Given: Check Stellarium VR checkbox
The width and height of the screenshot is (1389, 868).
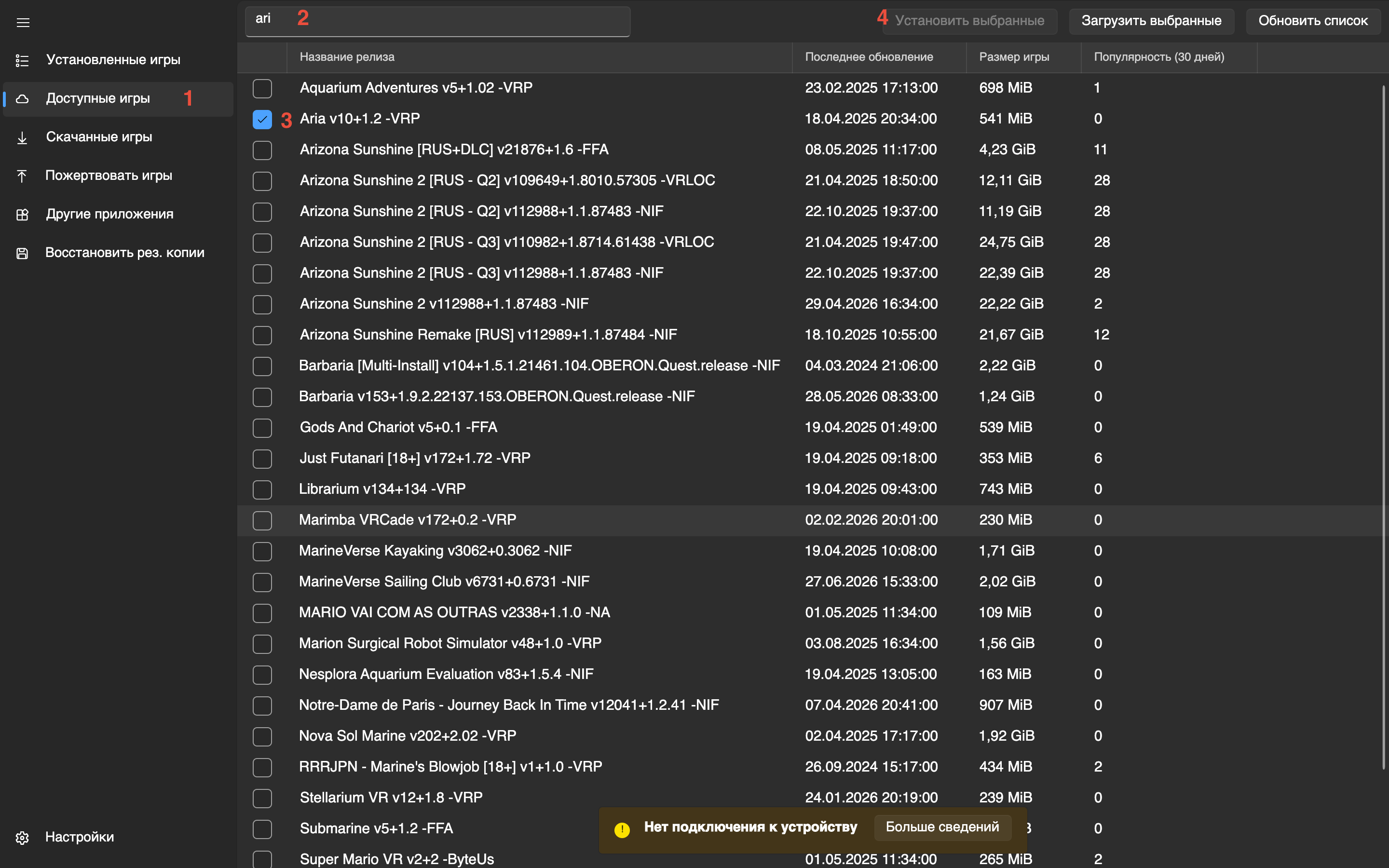Looking at the screenshot, I should (x=262, y=798).
